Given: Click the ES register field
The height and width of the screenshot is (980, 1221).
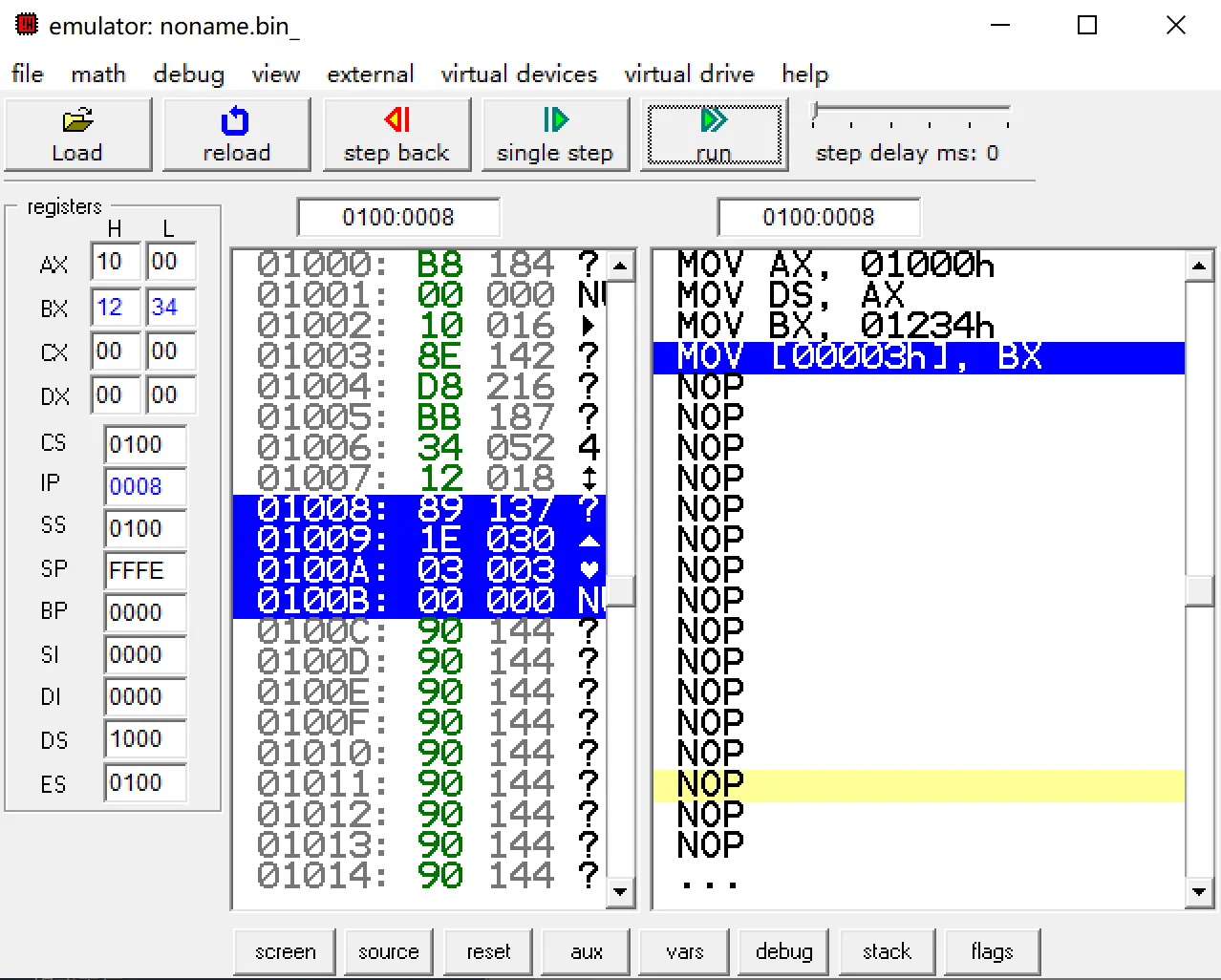Looking at the screenshot, I should point(145,783).
